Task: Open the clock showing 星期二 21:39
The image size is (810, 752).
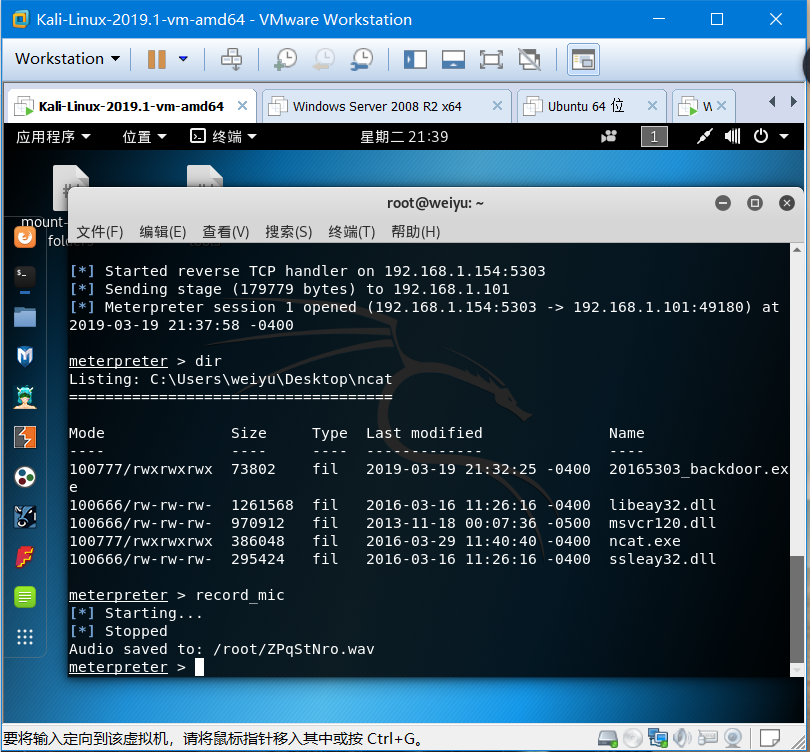Action: coord(404,137)
